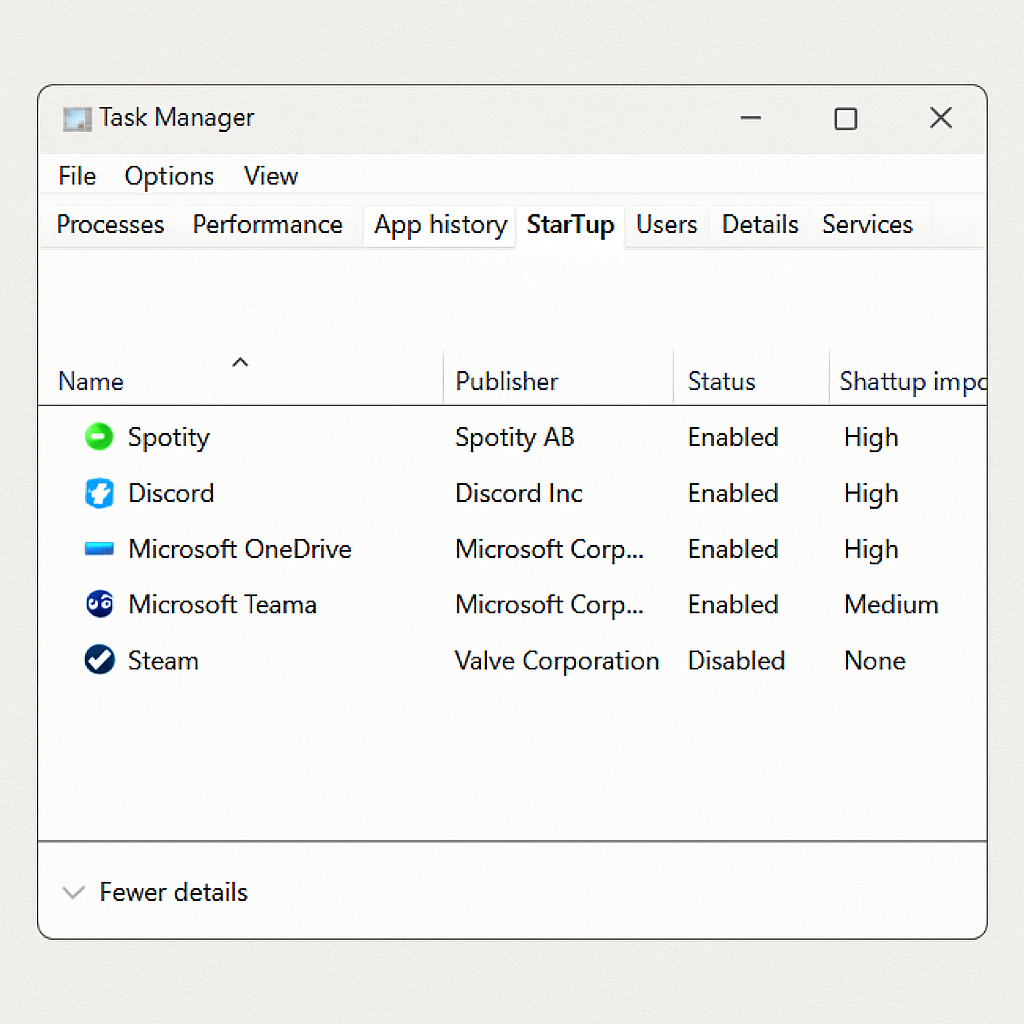Click the Microsoft Teams app icon
Screen dimensions: 1024x1024
99,604
